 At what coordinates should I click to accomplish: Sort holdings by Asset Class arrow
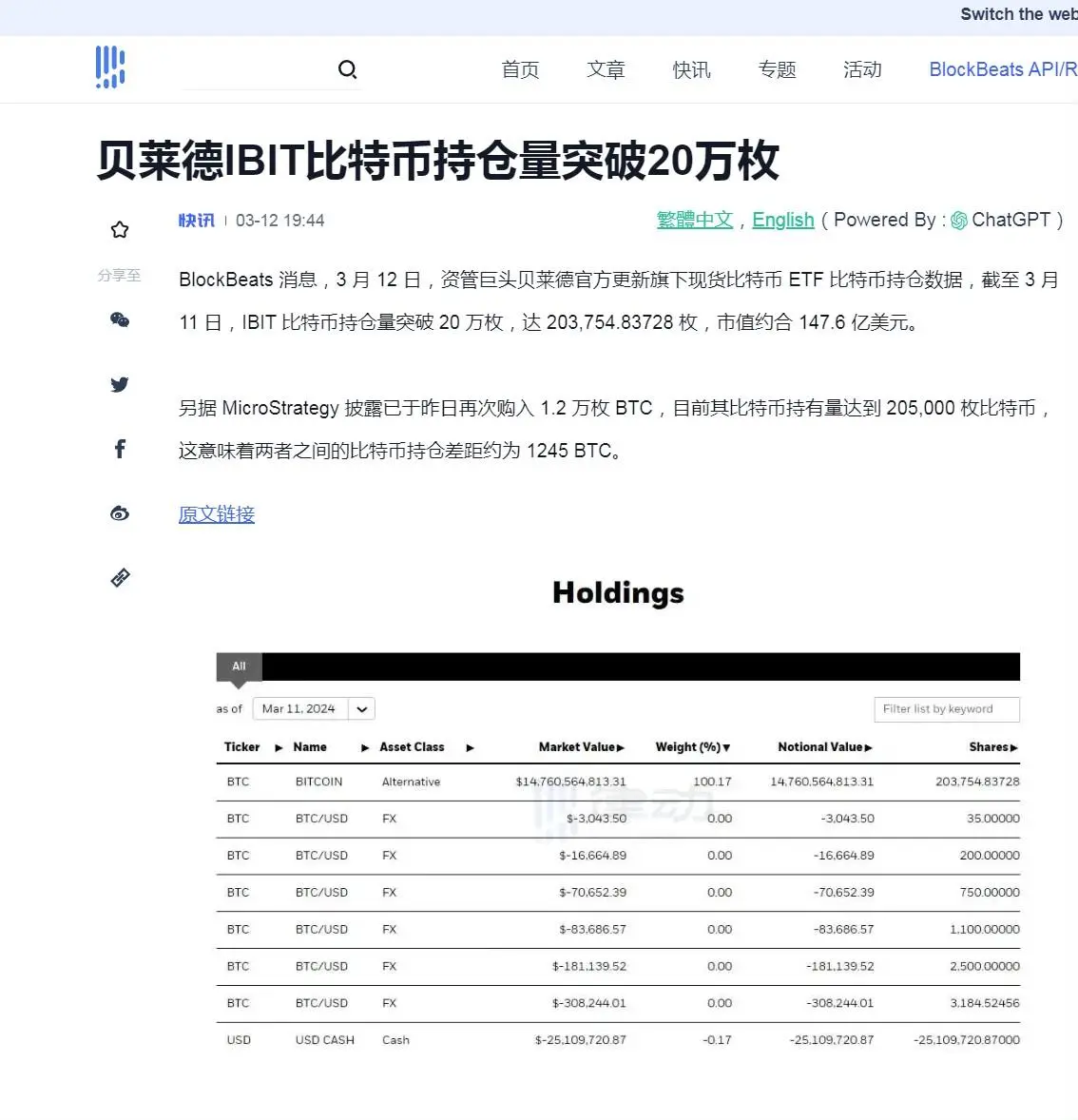tap(470, 748)
